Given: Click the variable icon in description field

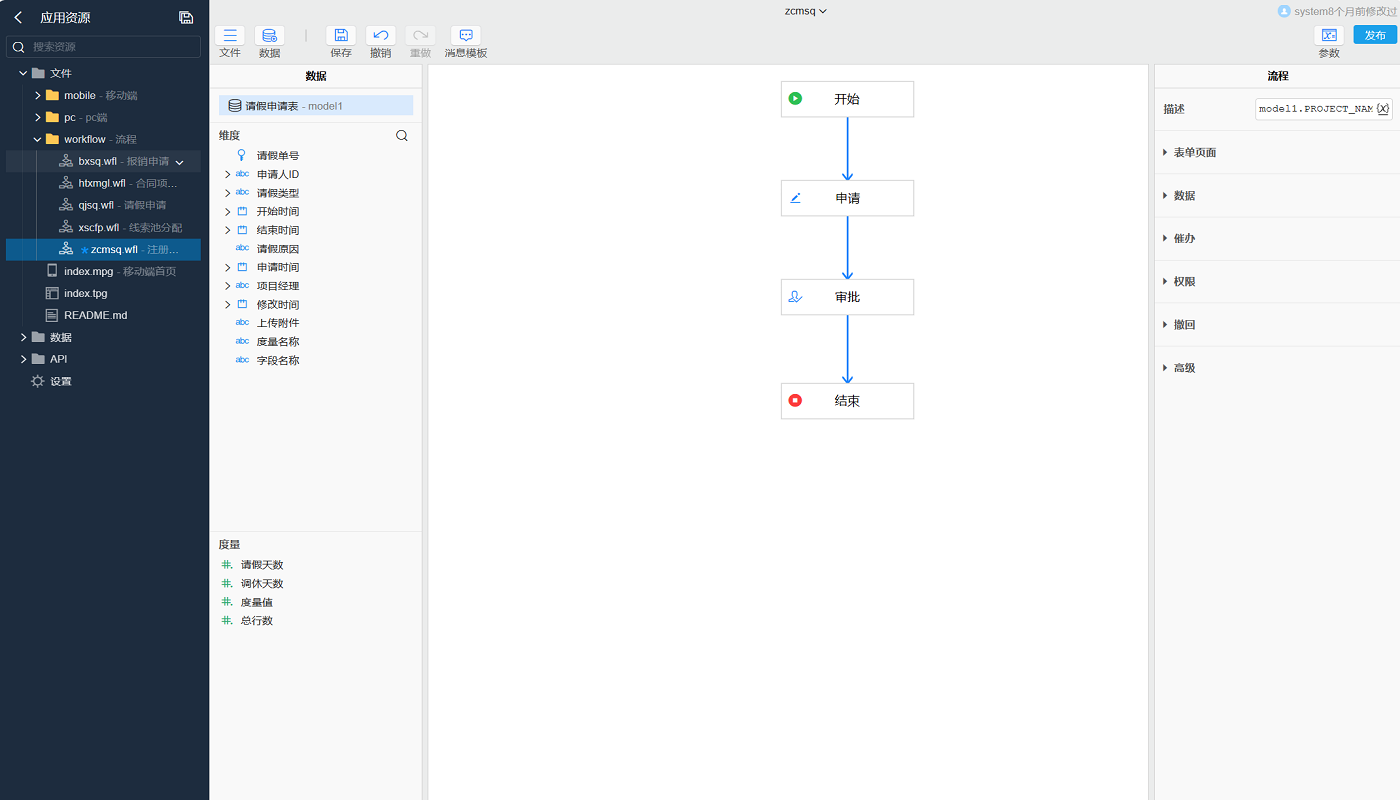Looking at the screenshot, I should [1382, 109].
